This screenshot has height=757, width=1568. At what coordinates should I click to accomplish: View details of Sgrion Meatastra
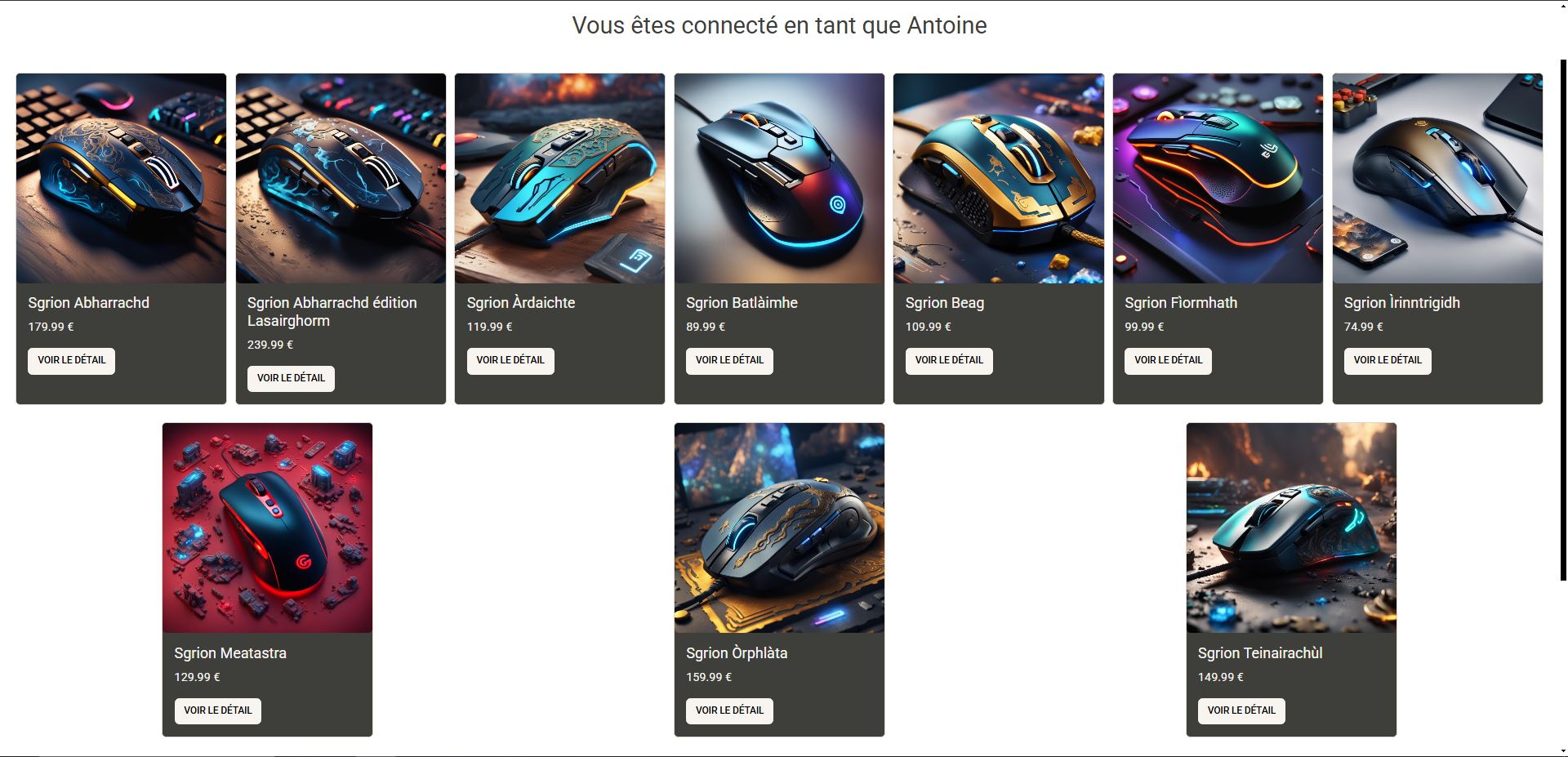click(x=218, y=710)
